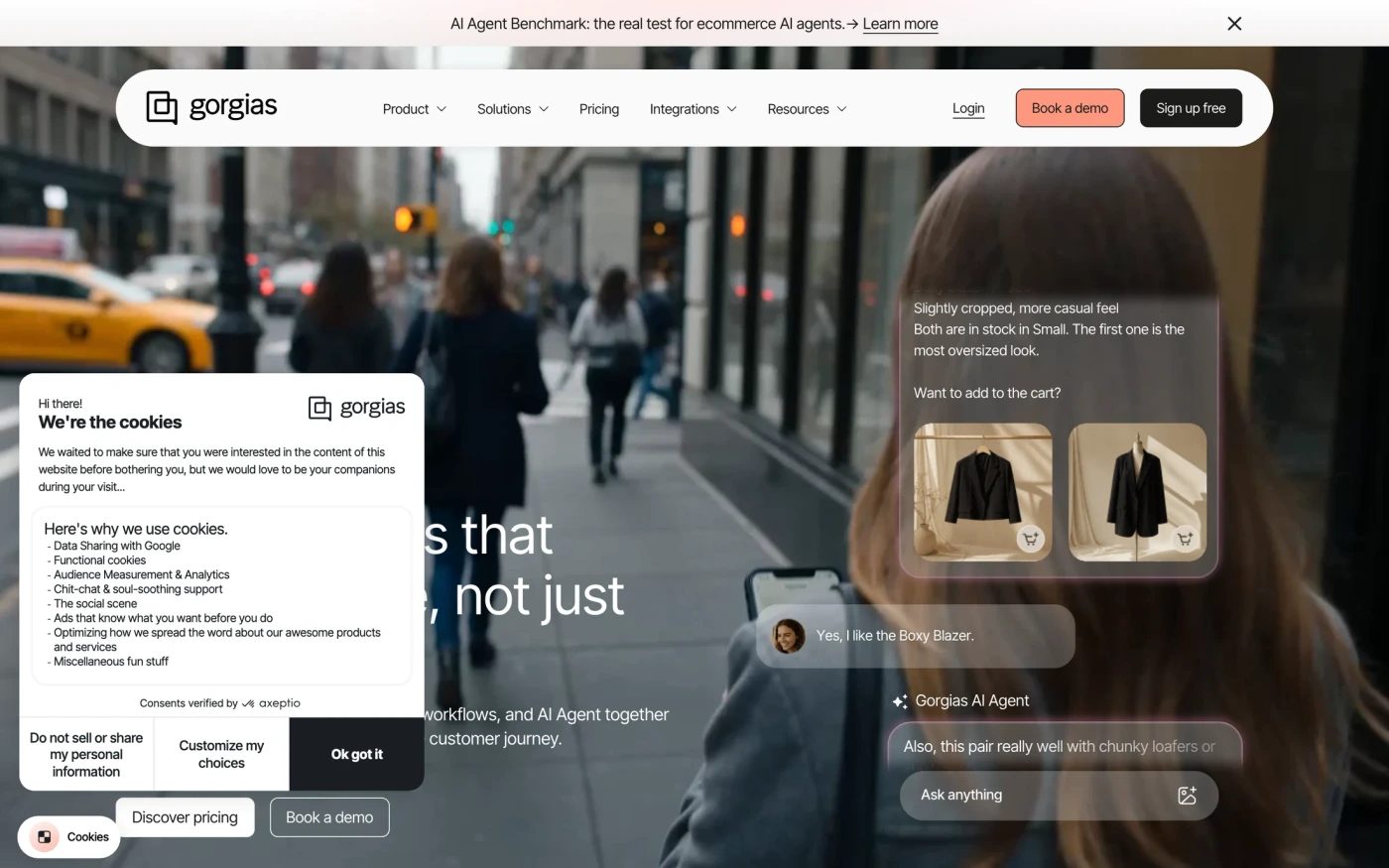Click Sign up free
This screenshot has width=1389, height=868.
pyautogui.click(x=1191, y=108)
